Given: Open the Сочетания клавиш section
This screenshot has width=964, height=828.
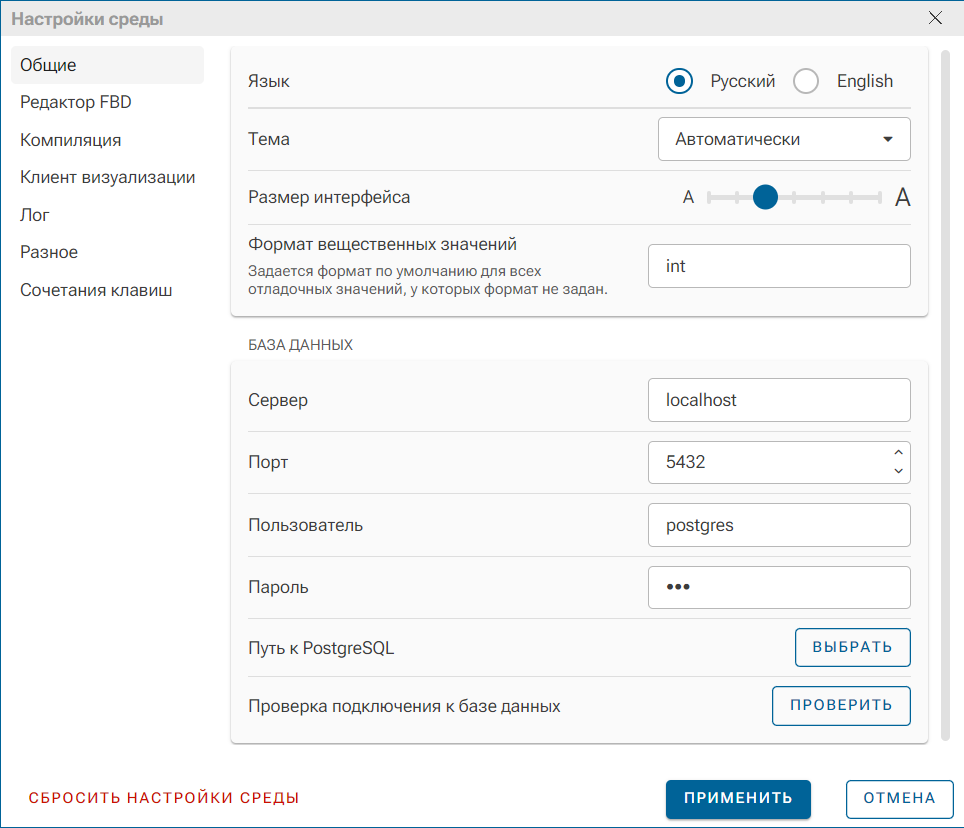Looking at the screenshot, I should (107, 290).
